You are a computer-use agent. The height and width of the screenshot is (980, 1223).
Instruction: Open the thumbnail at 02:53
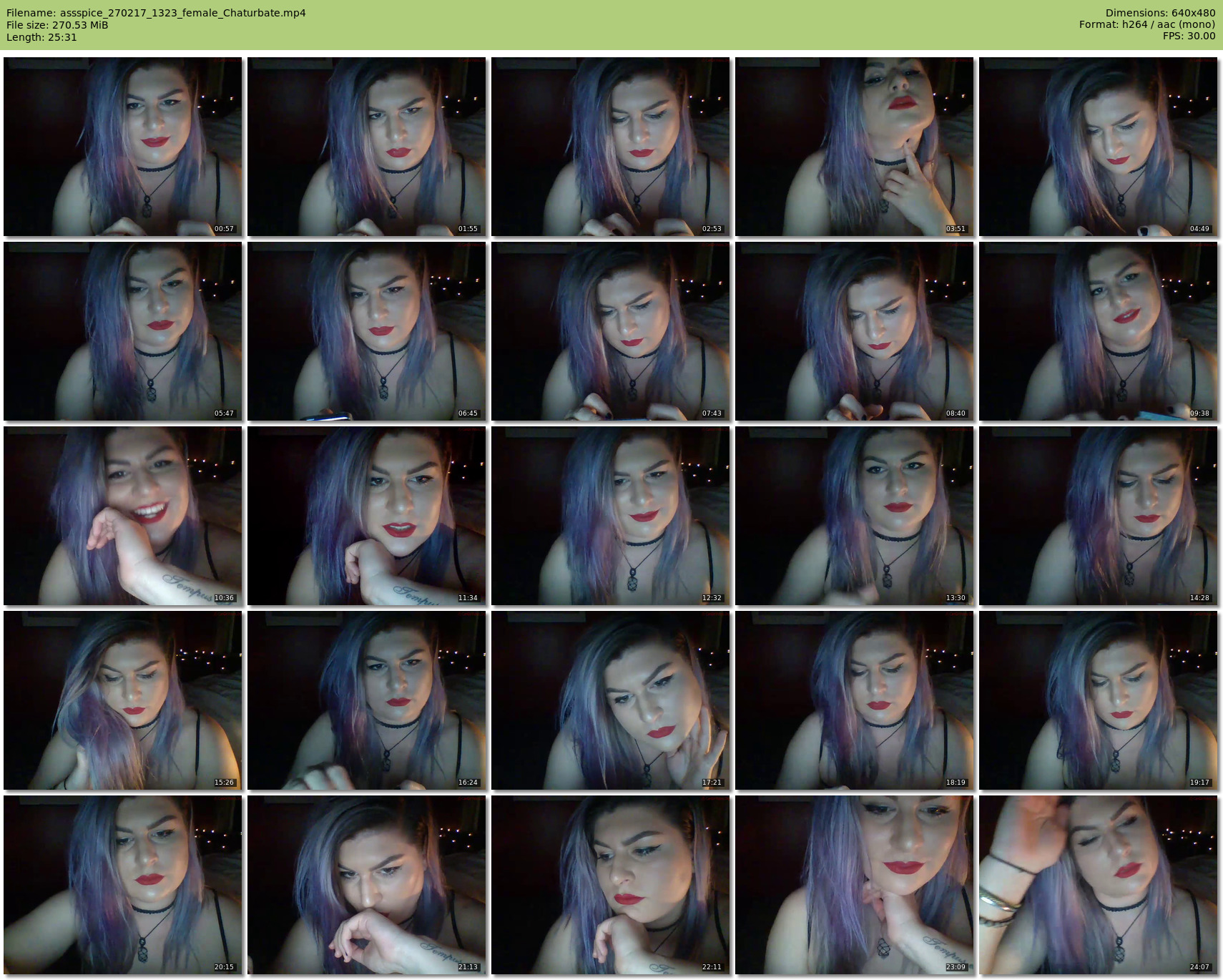611,147
